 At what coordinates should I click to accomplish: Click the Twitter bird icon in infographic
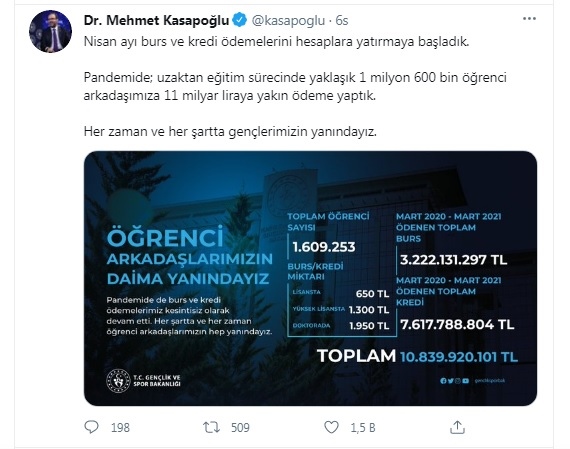click(451, 381)
